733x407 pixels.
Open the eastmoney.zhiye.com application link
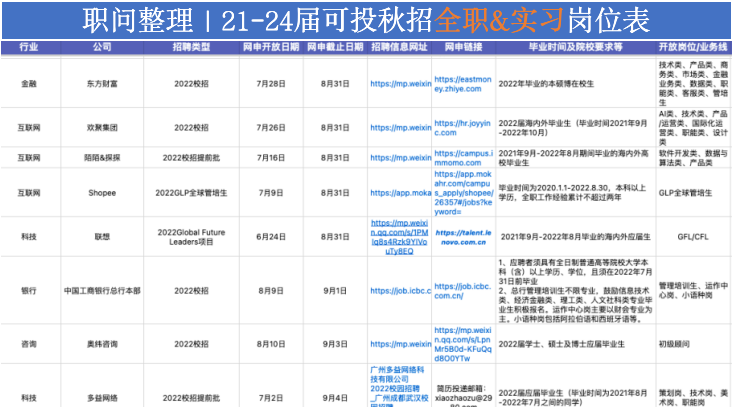coord(463,84)
